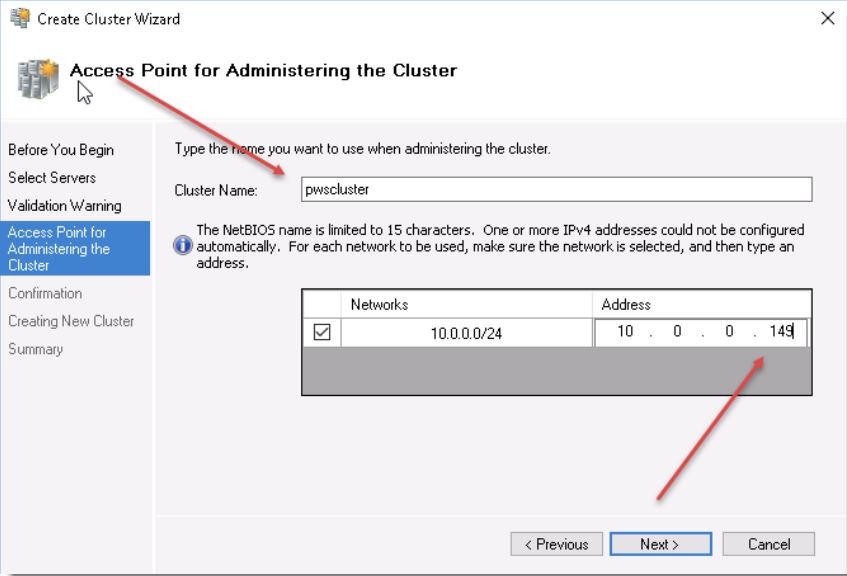
Task: Click the first octet 10 of address
Action: pos(625,331)
